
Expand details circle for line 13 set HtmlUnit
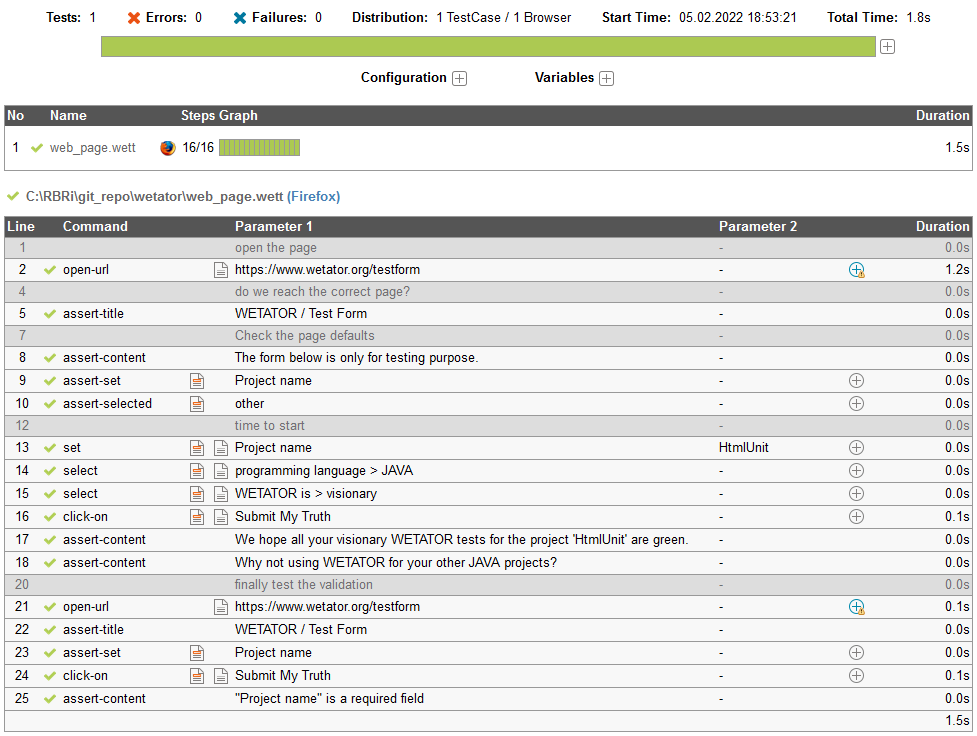856,448
